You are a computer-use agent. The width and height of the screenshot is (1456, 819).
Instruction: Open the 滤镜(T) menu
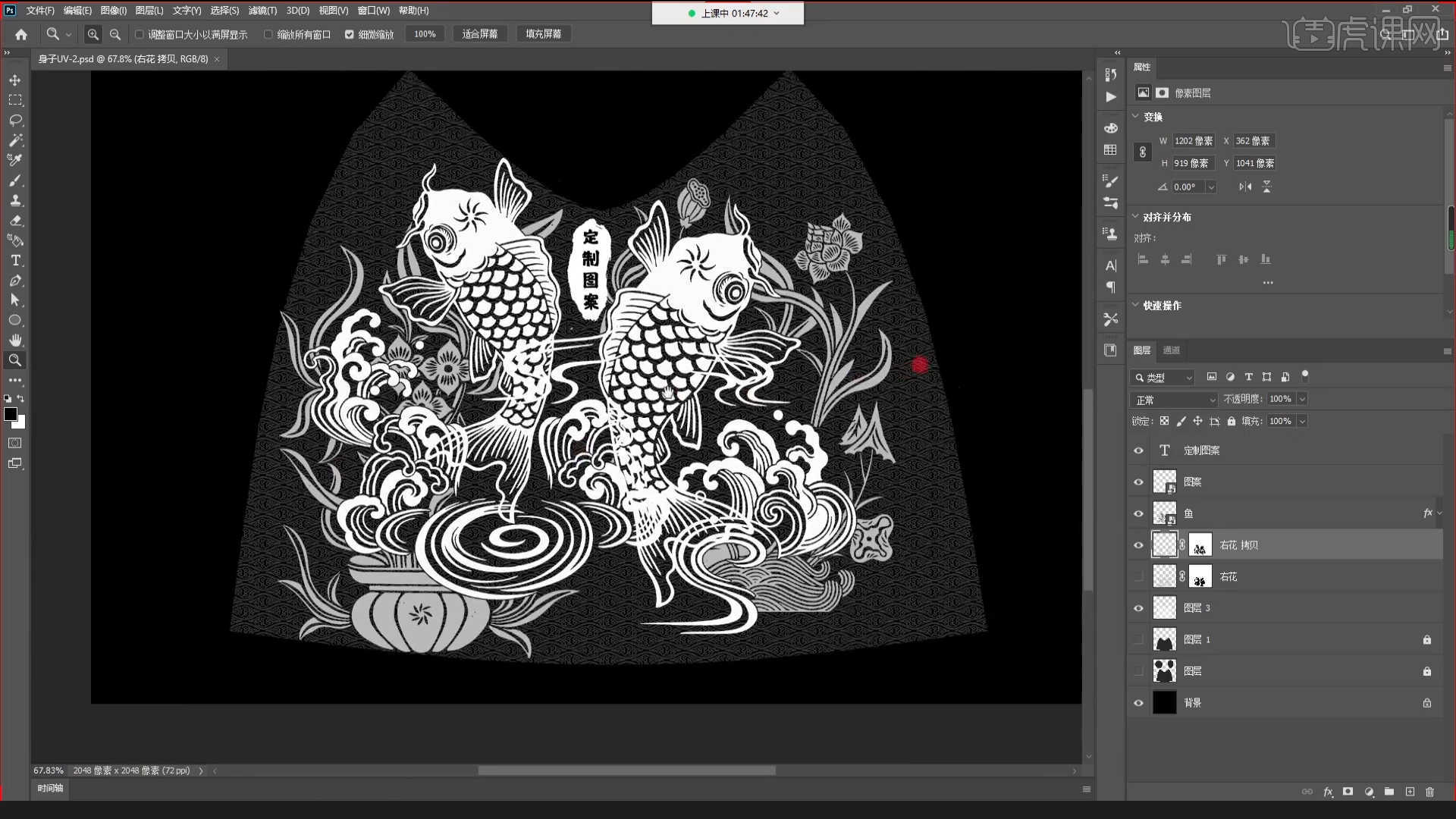(x=262, y=11)
